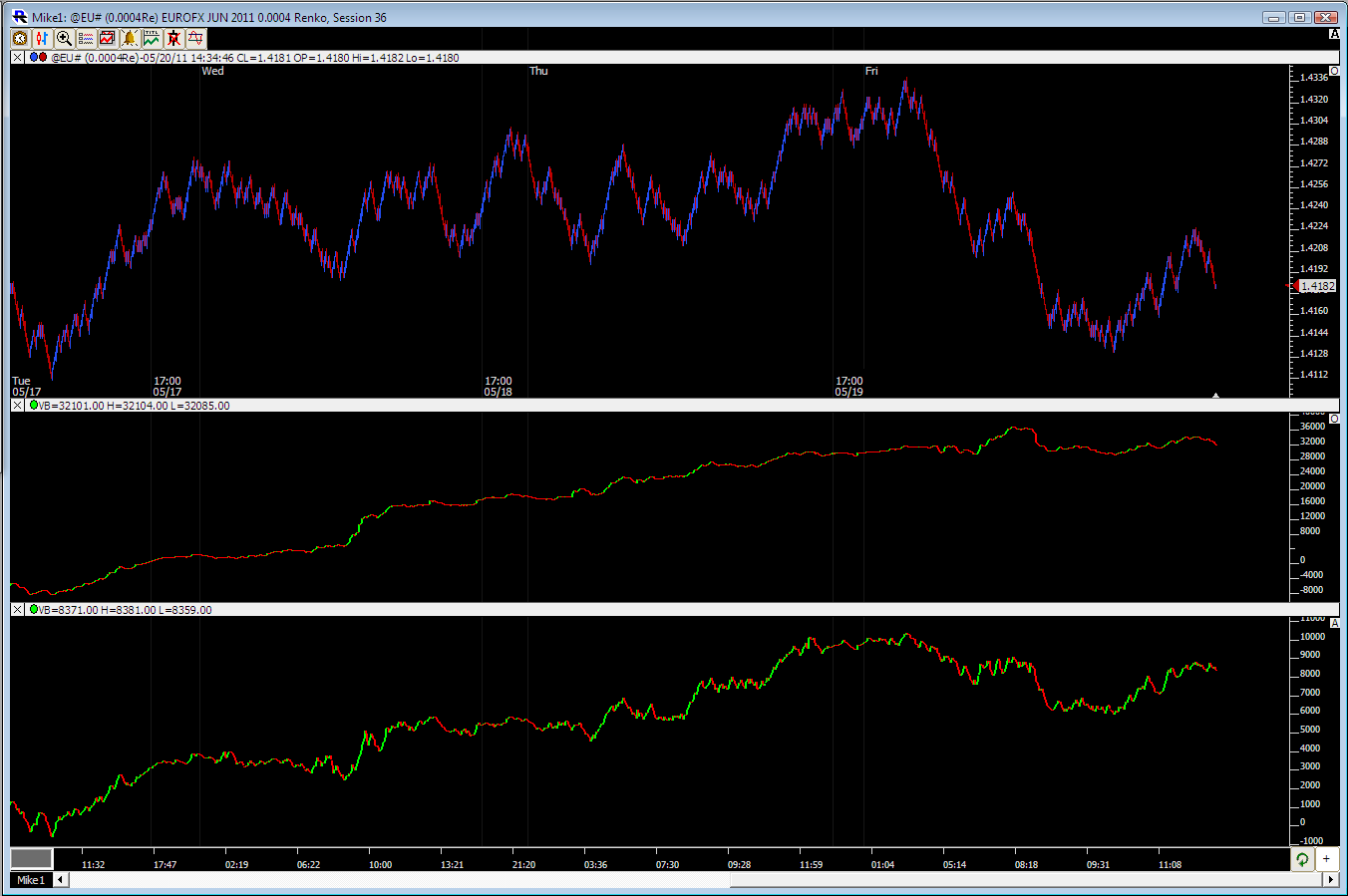This screenshot has height=896, width=1348.
Task: Click the plus button beside the refresh icon
Action: (x=1326, y=859)
